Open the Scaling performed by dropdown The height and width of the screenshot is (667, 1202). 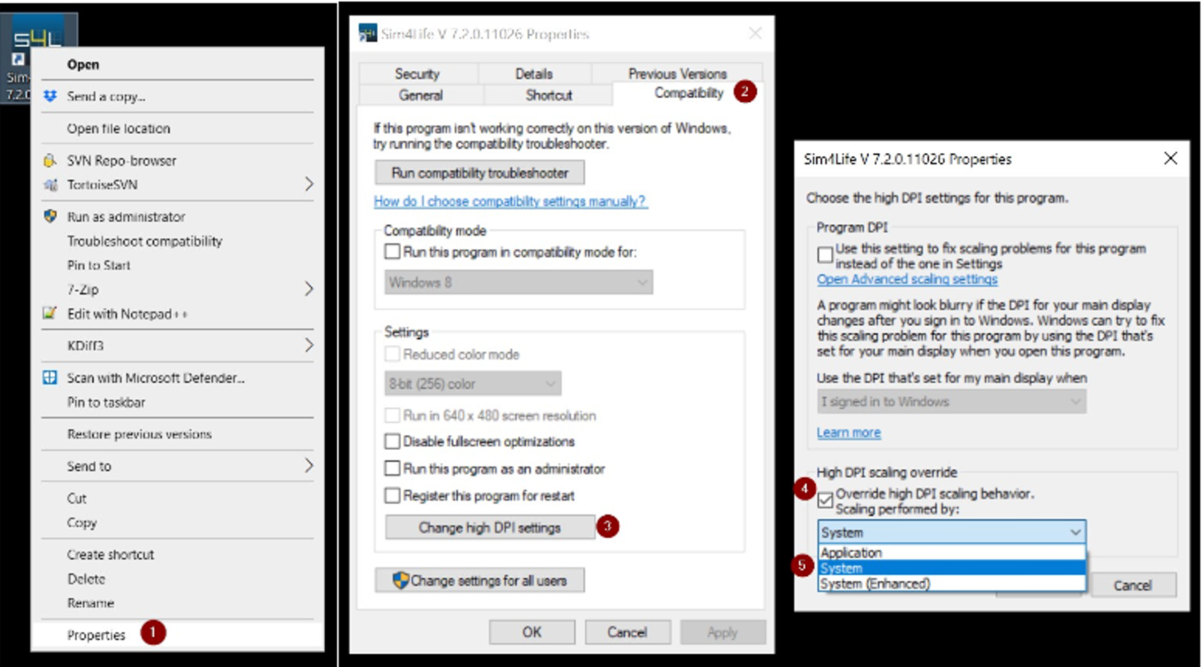[951, 533]
